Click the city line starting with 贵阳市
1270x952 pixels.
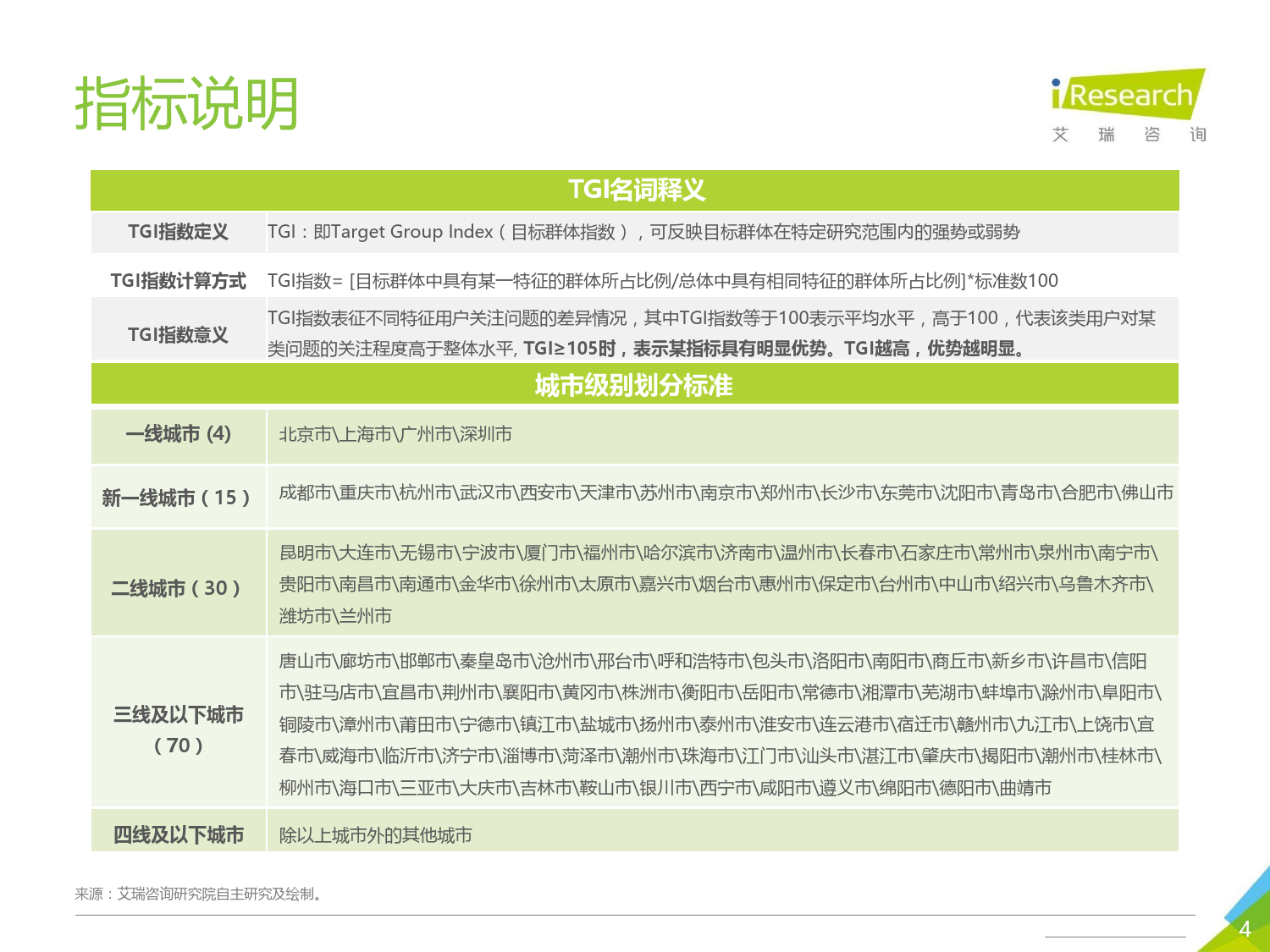(x=716, y=585)
